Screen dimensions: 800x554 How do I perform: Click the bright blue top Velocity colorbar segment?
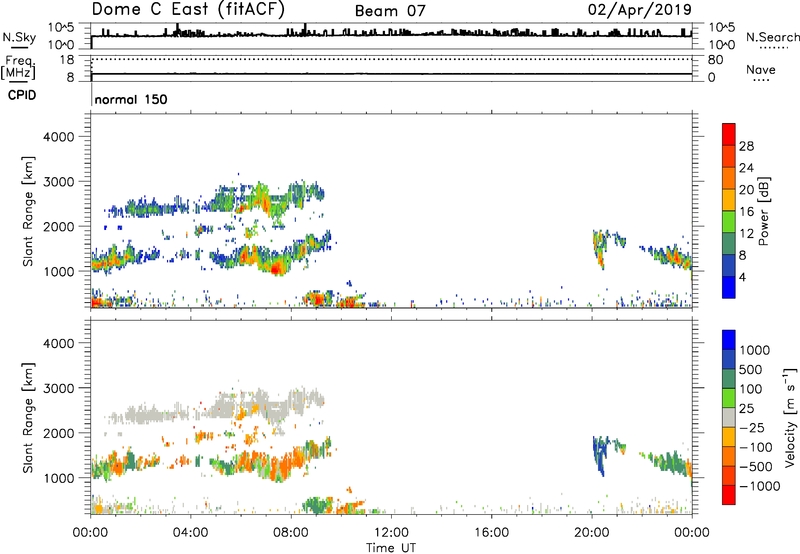(x=729, y=340)
